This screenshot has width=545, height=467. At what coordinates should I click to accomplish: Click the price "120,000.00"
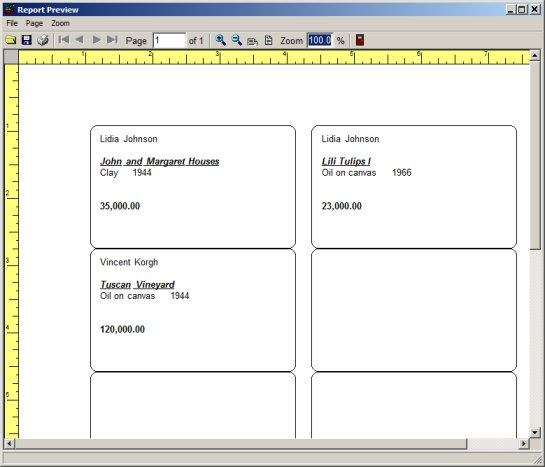122,329
